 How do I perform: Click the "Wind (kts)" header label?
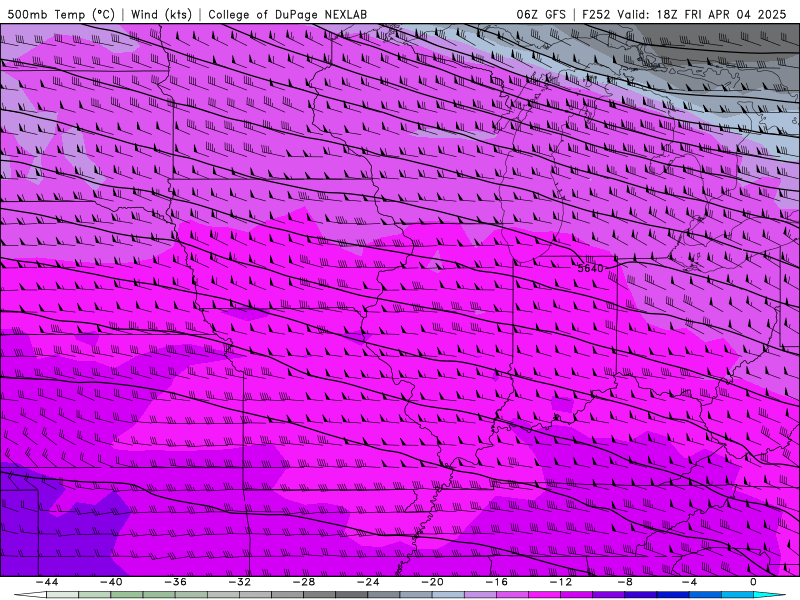(161, 14)
